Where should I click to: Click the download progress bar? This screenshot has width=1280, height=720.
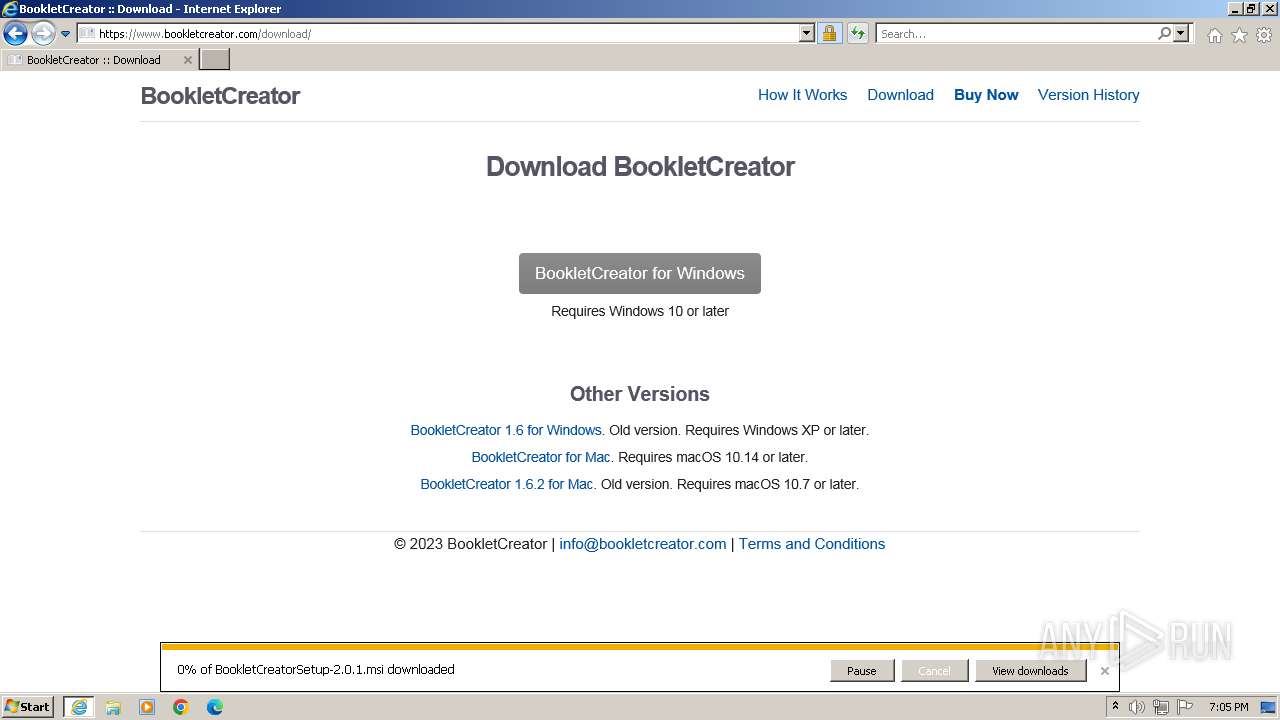click(640, 647)
